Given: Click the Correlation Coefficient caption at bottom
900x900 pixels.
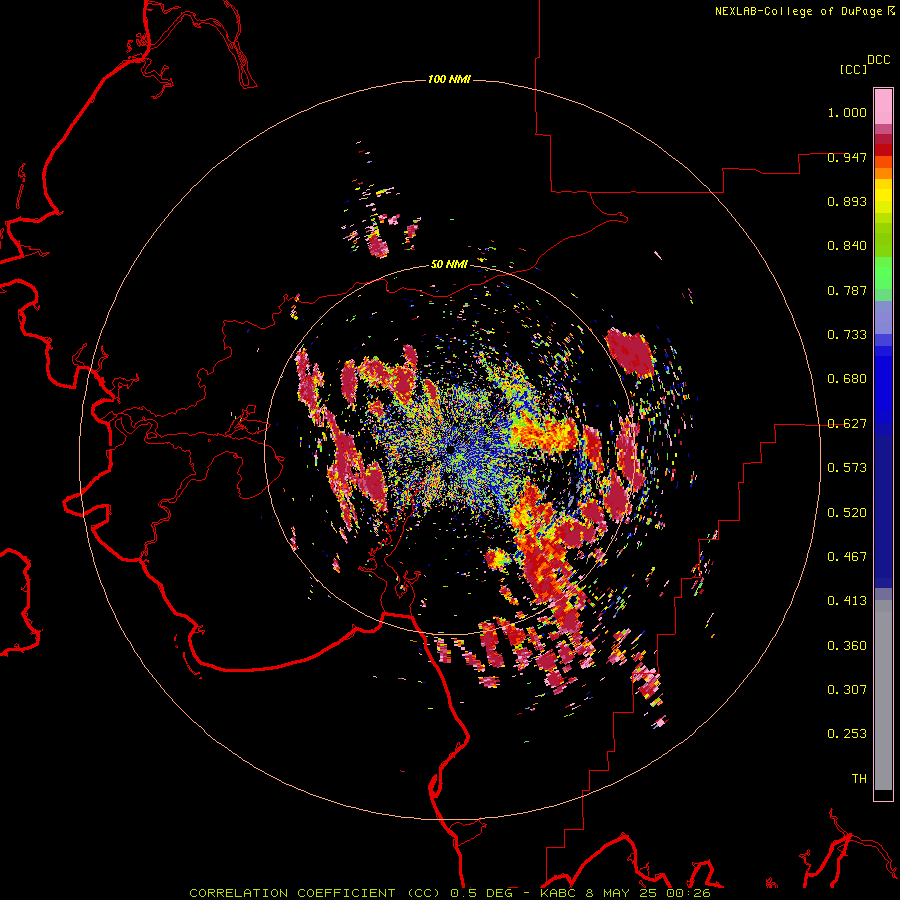Looking at the screenshot, I should click(449, 893).
